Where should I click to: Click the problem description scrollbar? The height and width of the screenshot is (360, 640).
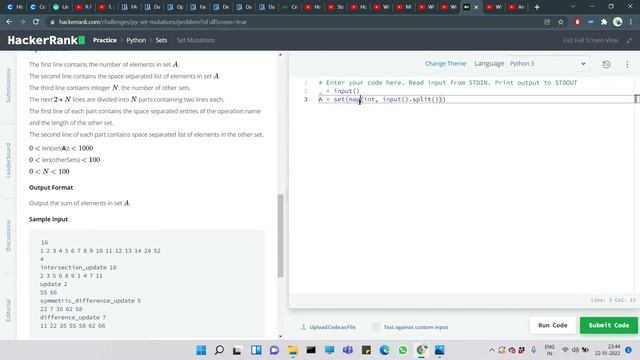pyautogui.click(x=280, y=236)
